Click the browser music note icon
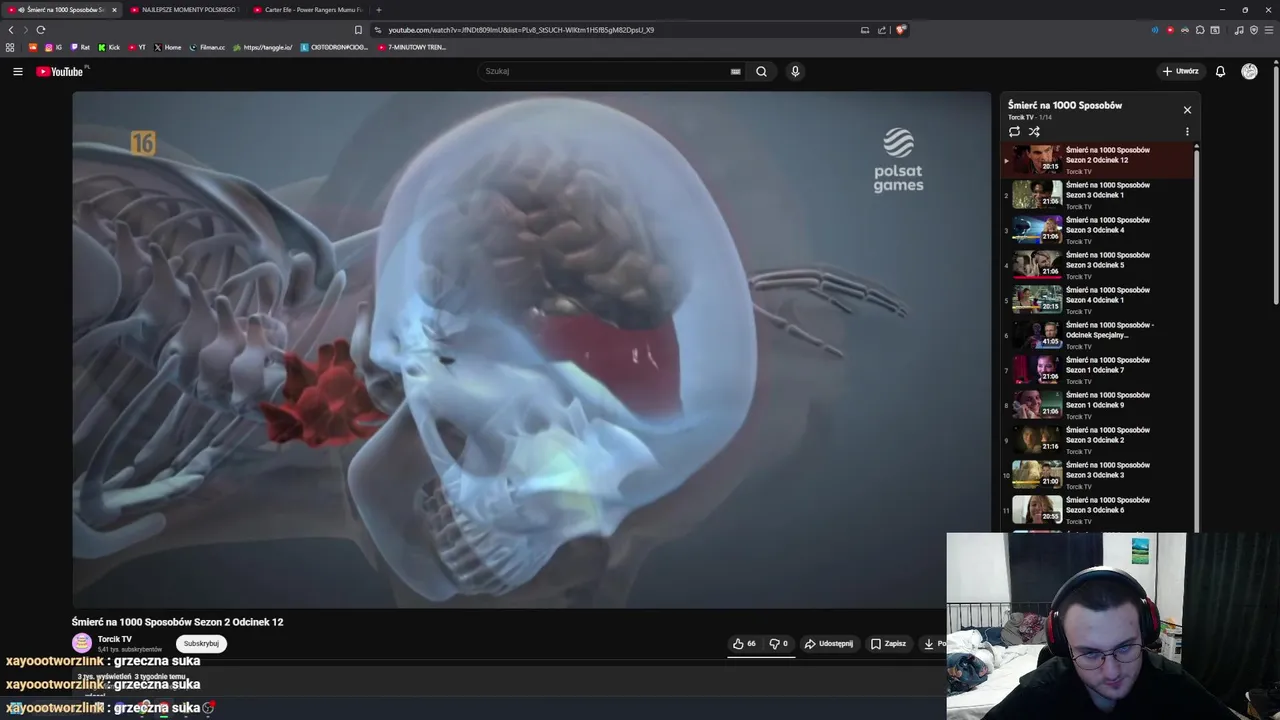This screenshot has width=1280, height=720. pos(1239,30)
